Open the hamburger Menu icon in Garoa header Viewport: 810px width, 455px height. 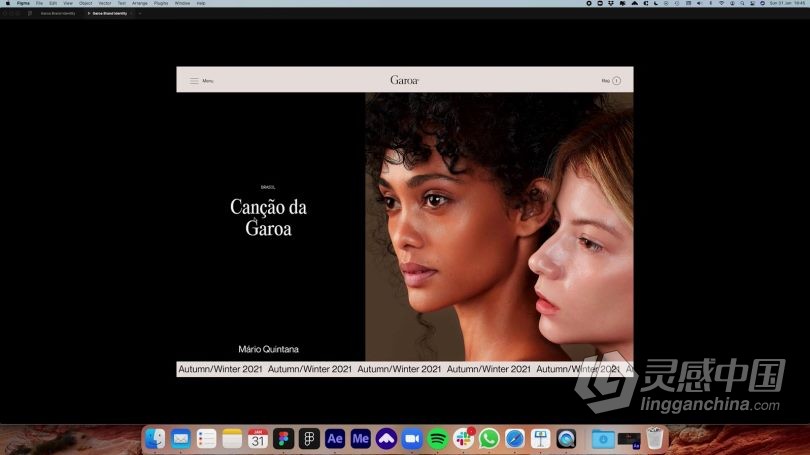click(x=194, y=81)
